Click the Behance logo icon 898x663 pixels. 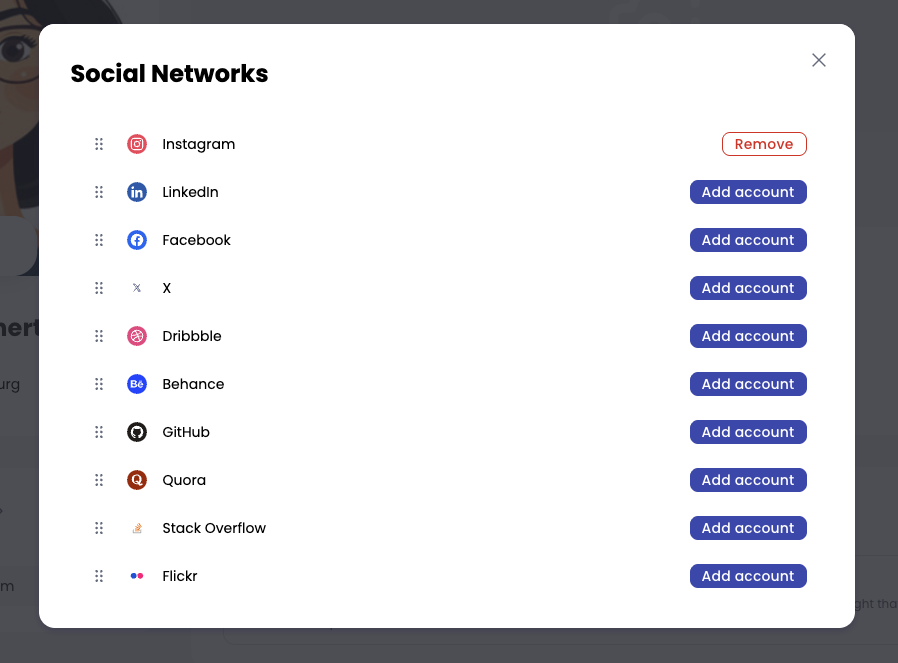[x=137, y=384]
